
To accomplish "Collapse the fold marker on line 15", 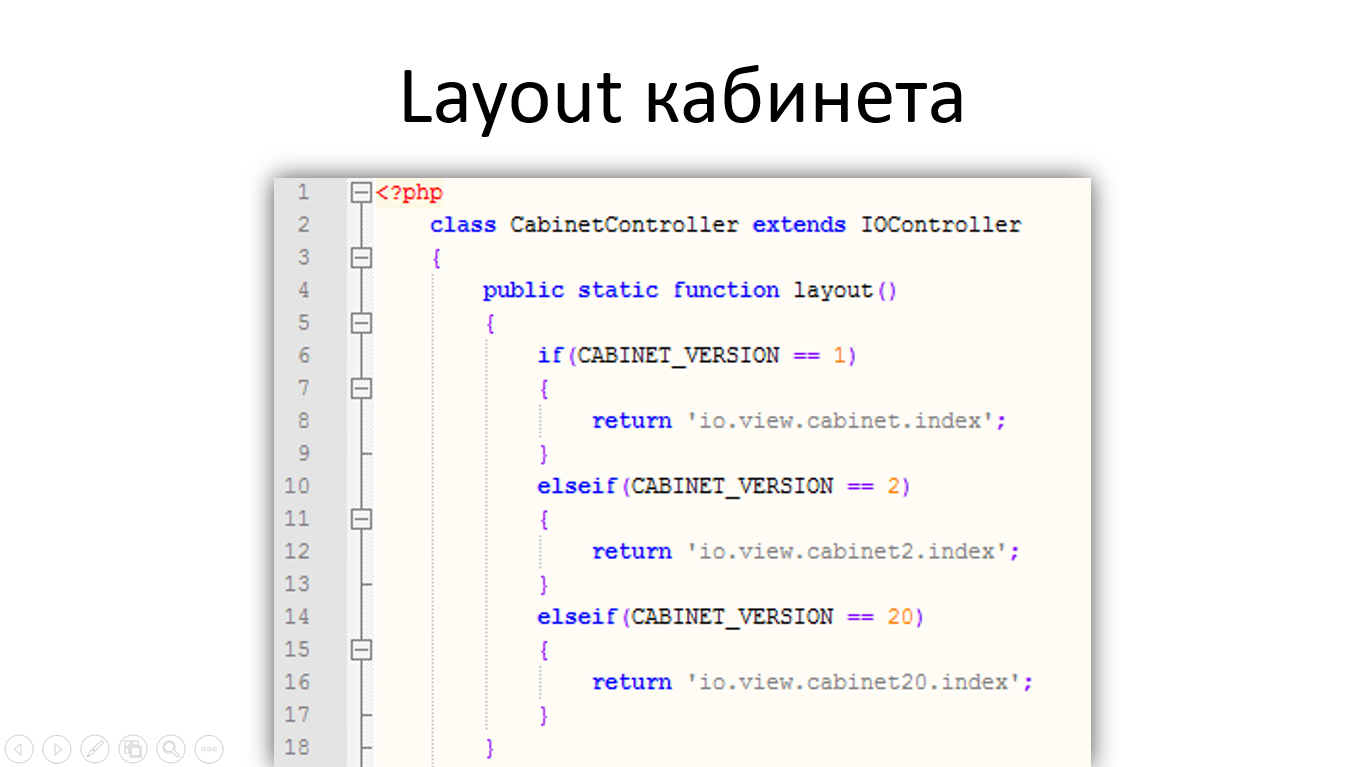I will tap(361, 649).
